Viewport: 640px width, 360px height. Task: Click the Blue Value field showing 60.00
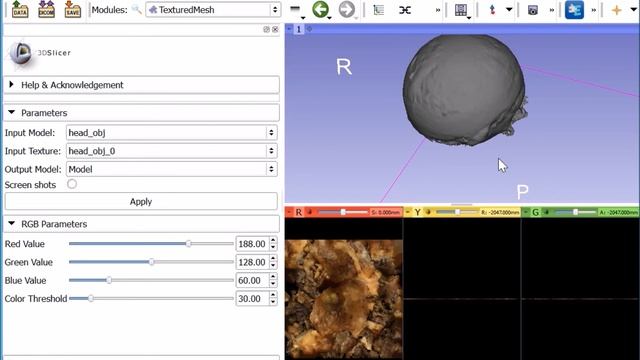pos(252,280)
